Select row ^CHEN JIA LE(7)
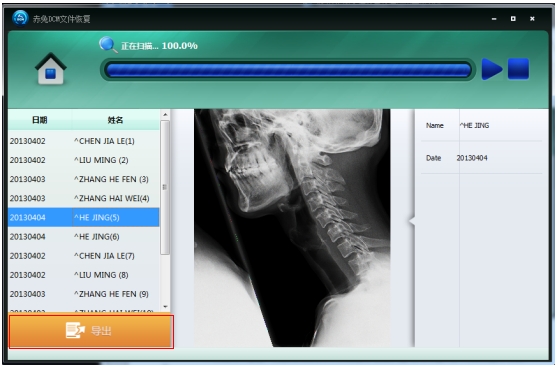558x367 pixels. pyautogui.click(x=84, y=256)
